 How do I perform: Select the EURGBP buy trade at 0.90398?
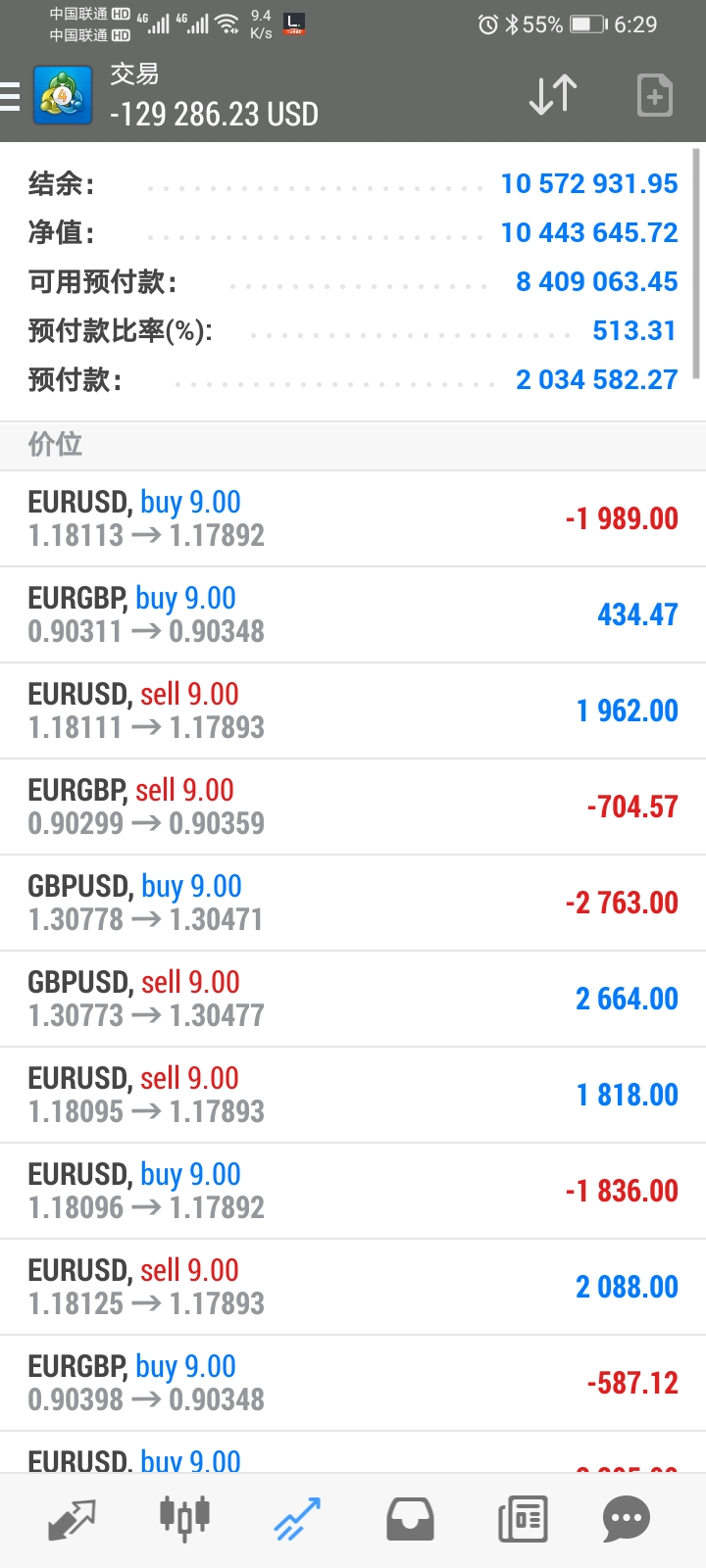tap(353, 1383)
